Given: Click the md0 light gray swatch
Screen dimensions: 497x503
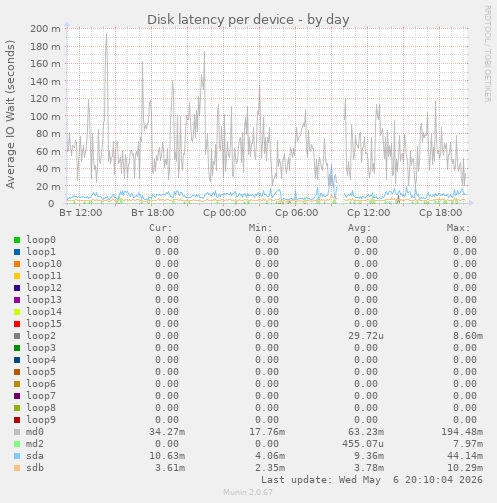Looking at the screenshot, I should tap(17, 432).
